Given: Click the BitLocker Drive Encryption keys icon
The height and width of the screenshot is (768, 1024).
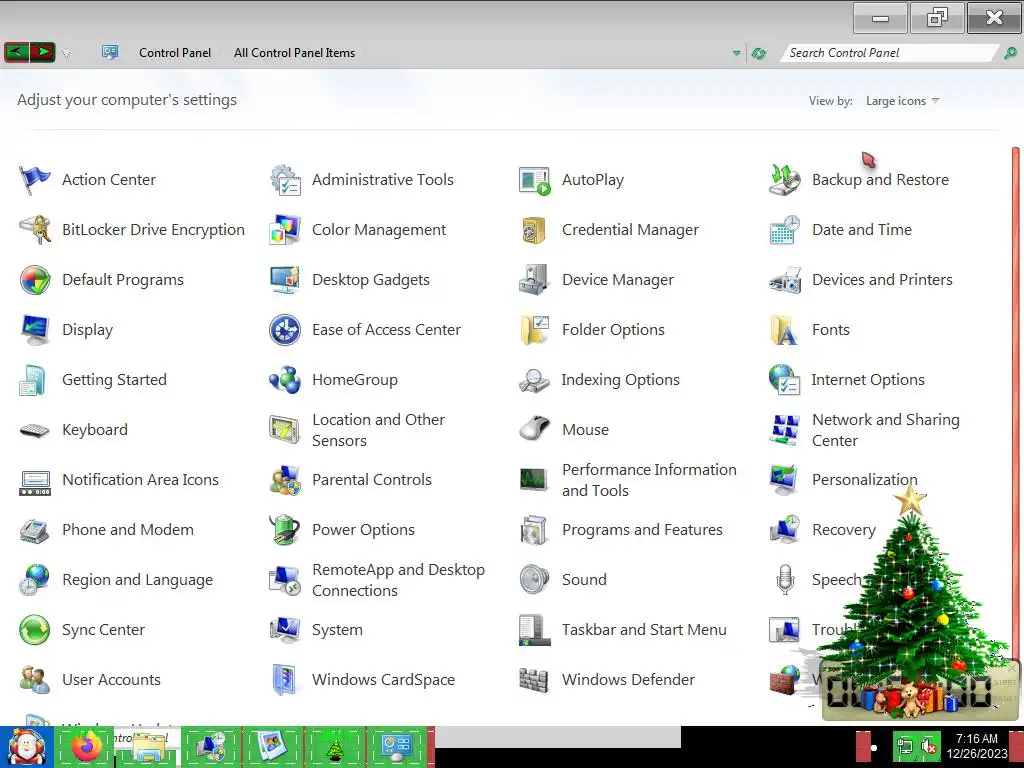Looking at the screenshot, I should [35, 230].
